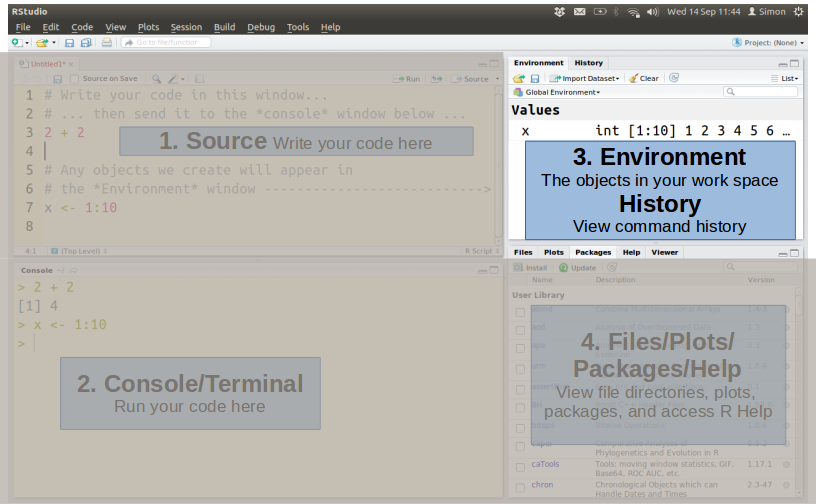Click the Find/Replace magnifier in Source editor
This screenshot has height=504, width=816.
tap(156, 79)
